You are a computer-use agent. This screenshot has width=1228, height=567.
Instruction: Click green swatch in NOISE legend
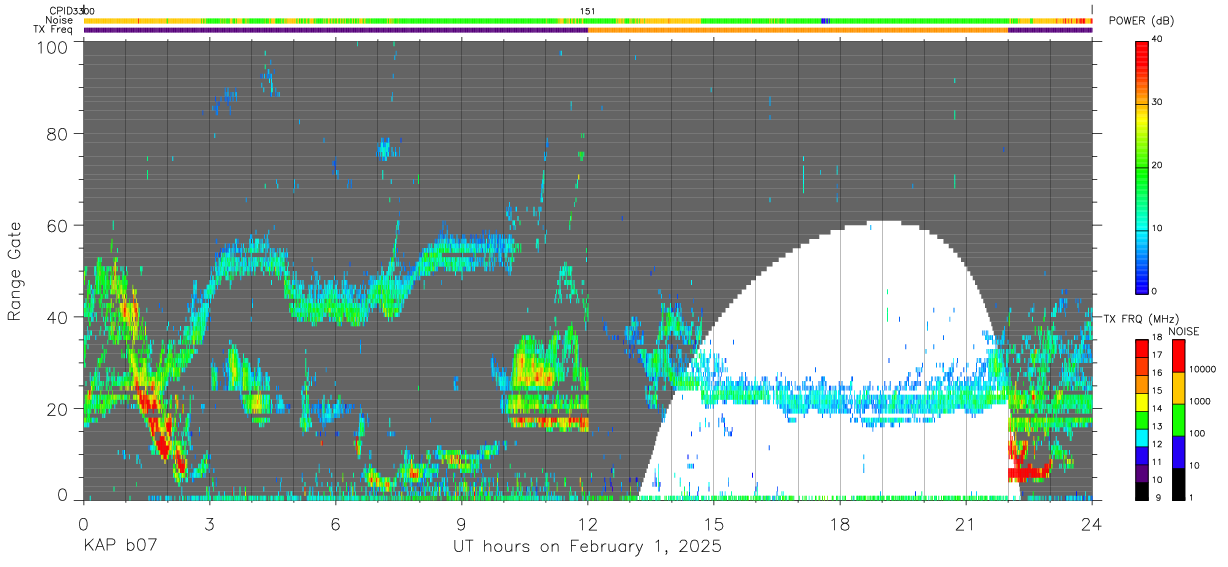pyautogui.click(x=1179, y=419)
